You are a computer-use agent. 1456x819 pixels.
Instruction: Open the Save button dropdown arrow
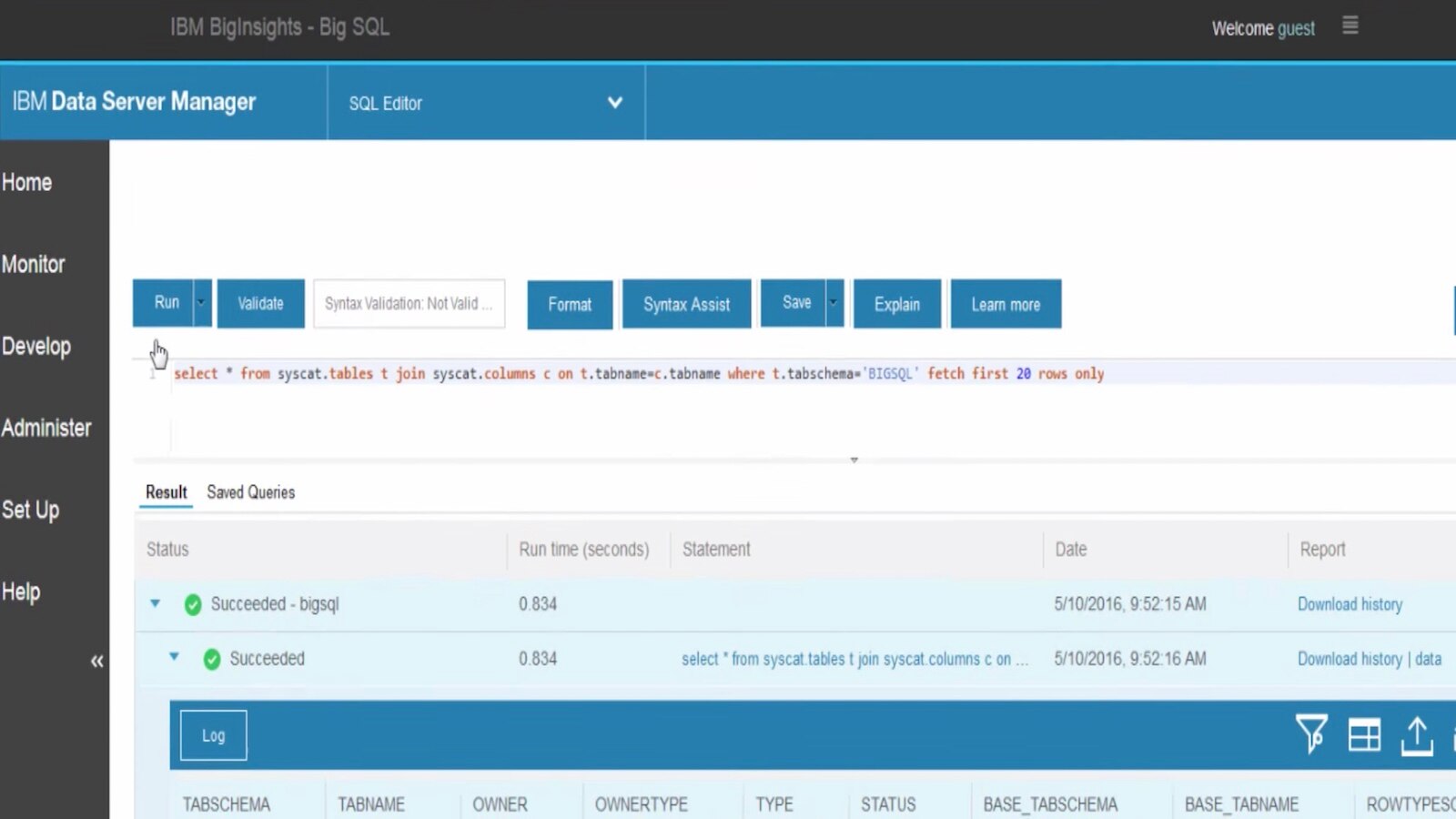coord(832,302)
